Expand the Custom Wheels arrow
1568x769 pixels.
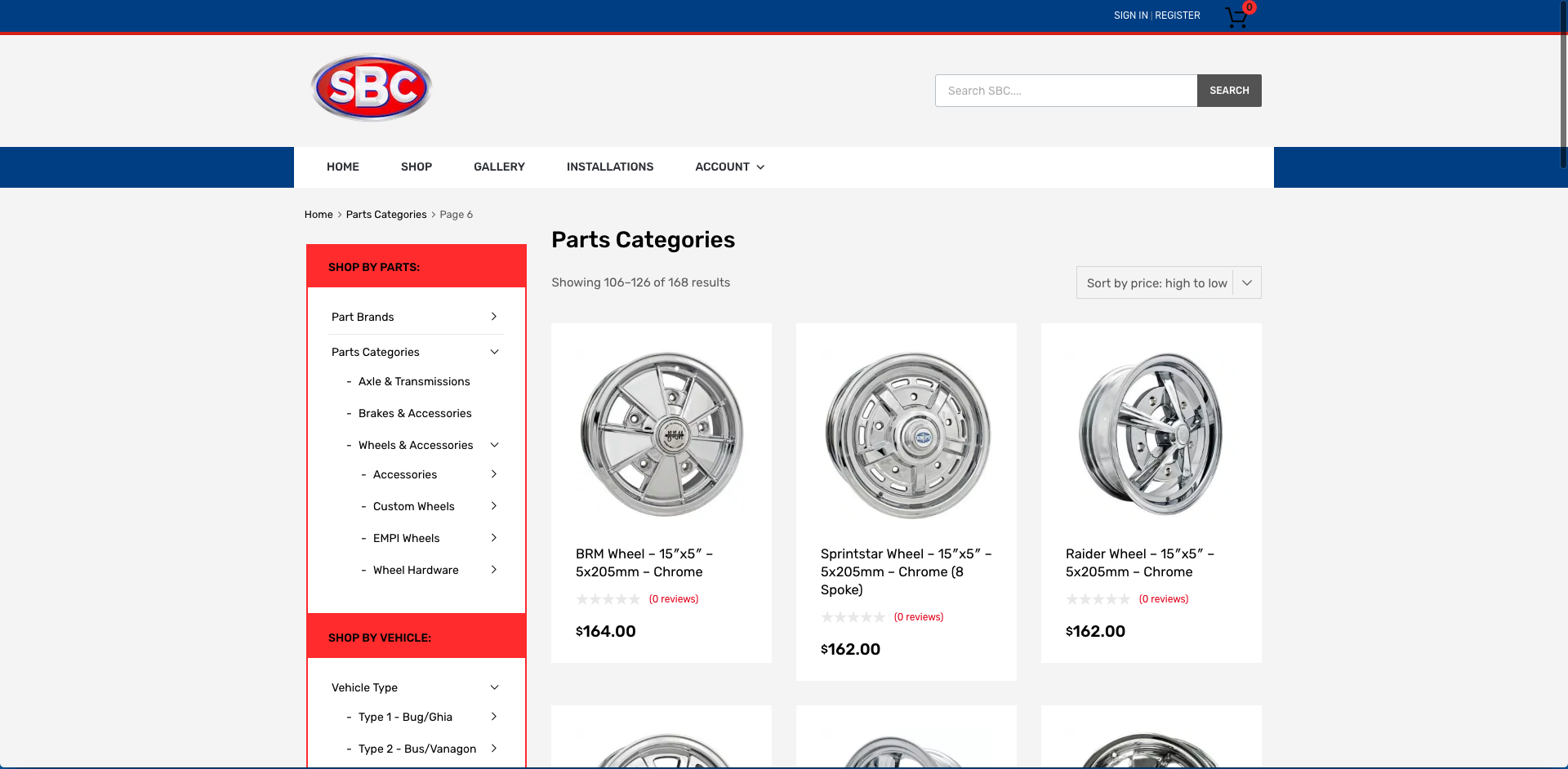pyautogui.click(x=494, y=506)
